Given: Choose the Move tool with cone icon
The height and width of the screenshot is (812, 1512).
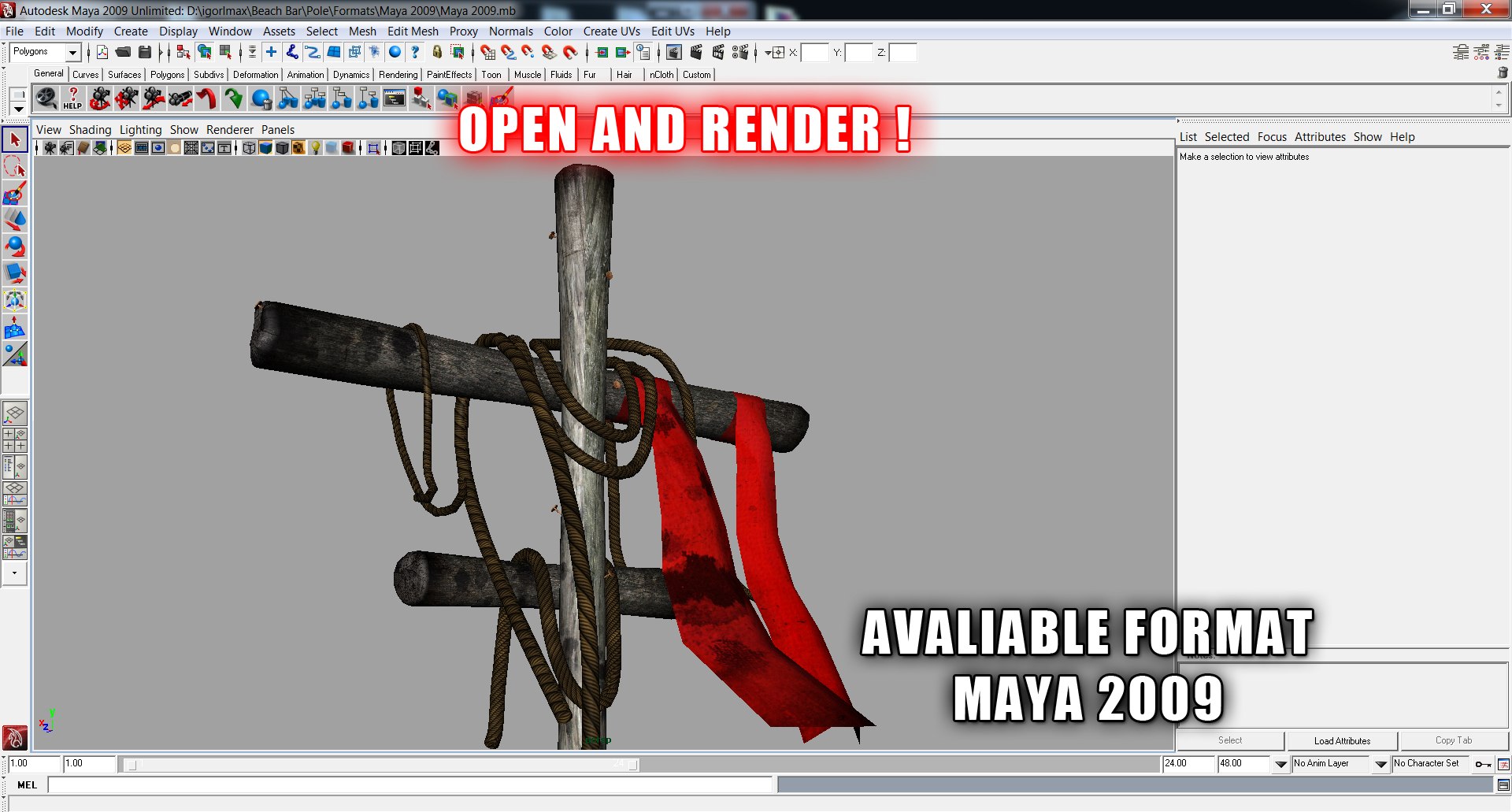Looking at the screenshot, I should click(x=15, y=220).
